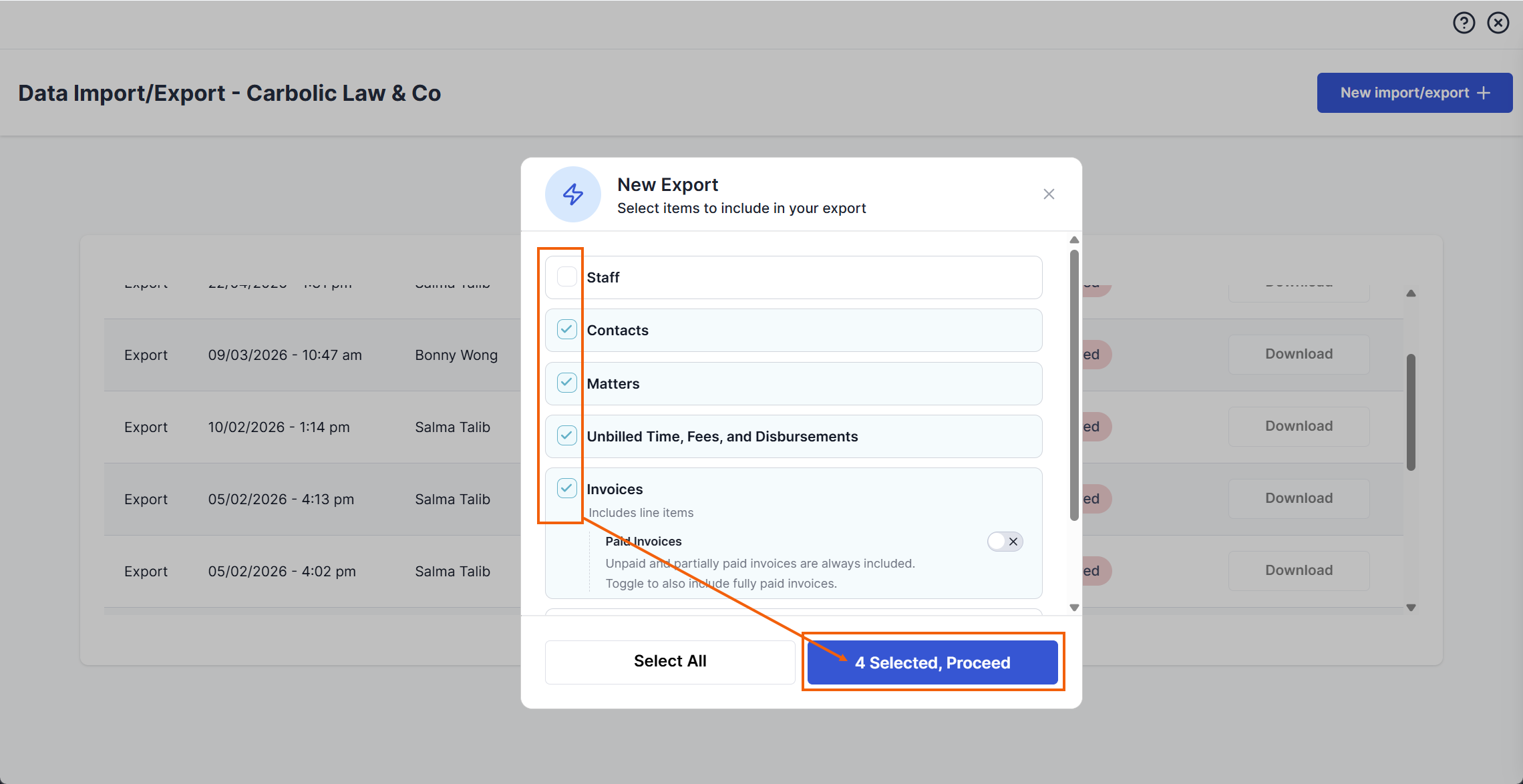Screen dimensions: 1523x784
Task: Download the 10/02/2026 1:14 pm export
Action: click(1299, 427)
